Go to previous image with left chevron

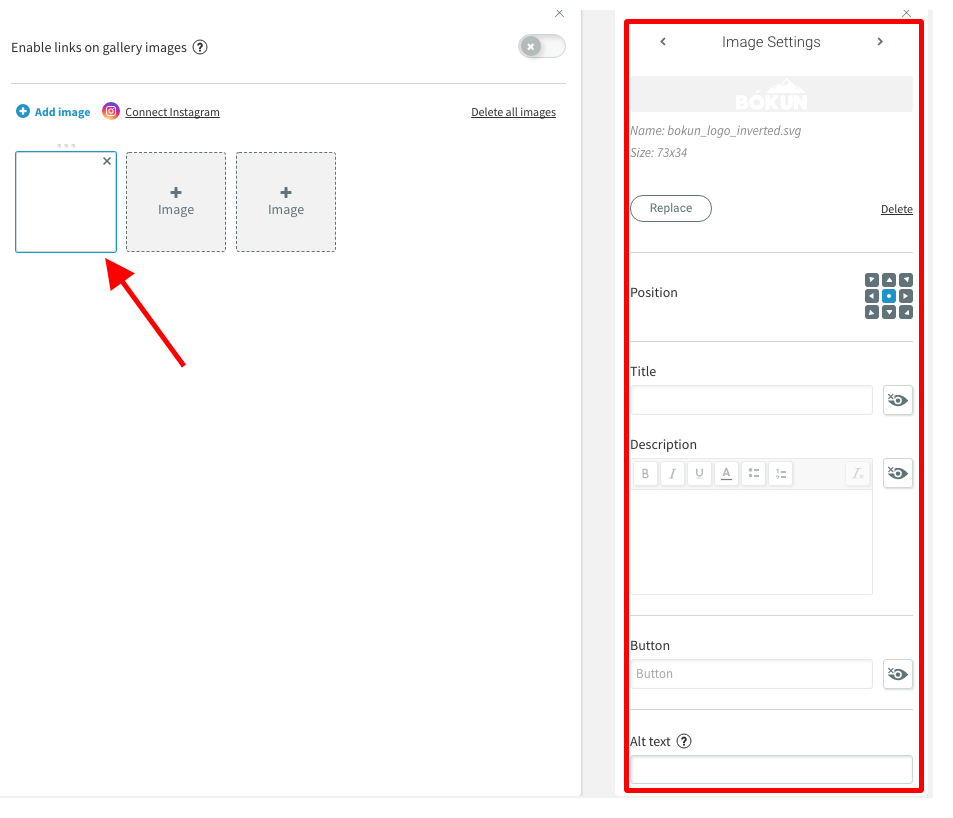pos(663,41)
